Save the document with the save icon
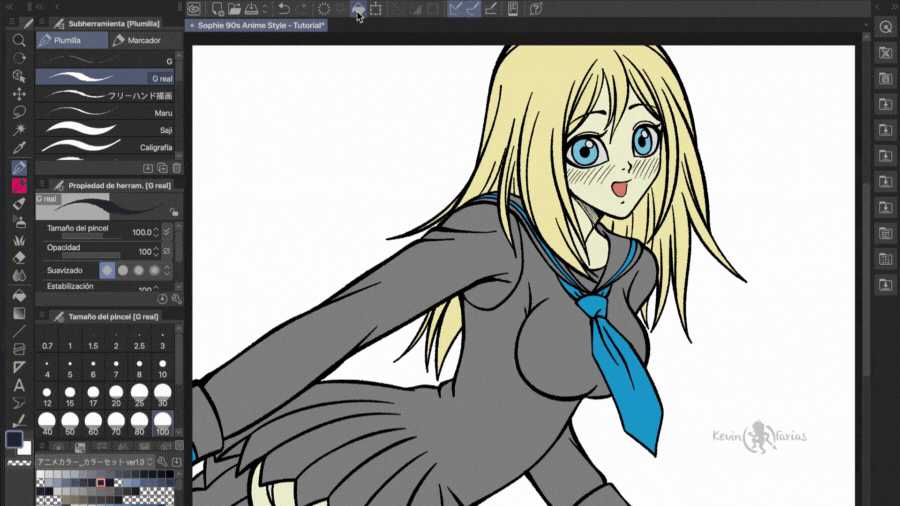Viewport: 900px width, 506px height. pyautogui.click(x=251, y=9)
